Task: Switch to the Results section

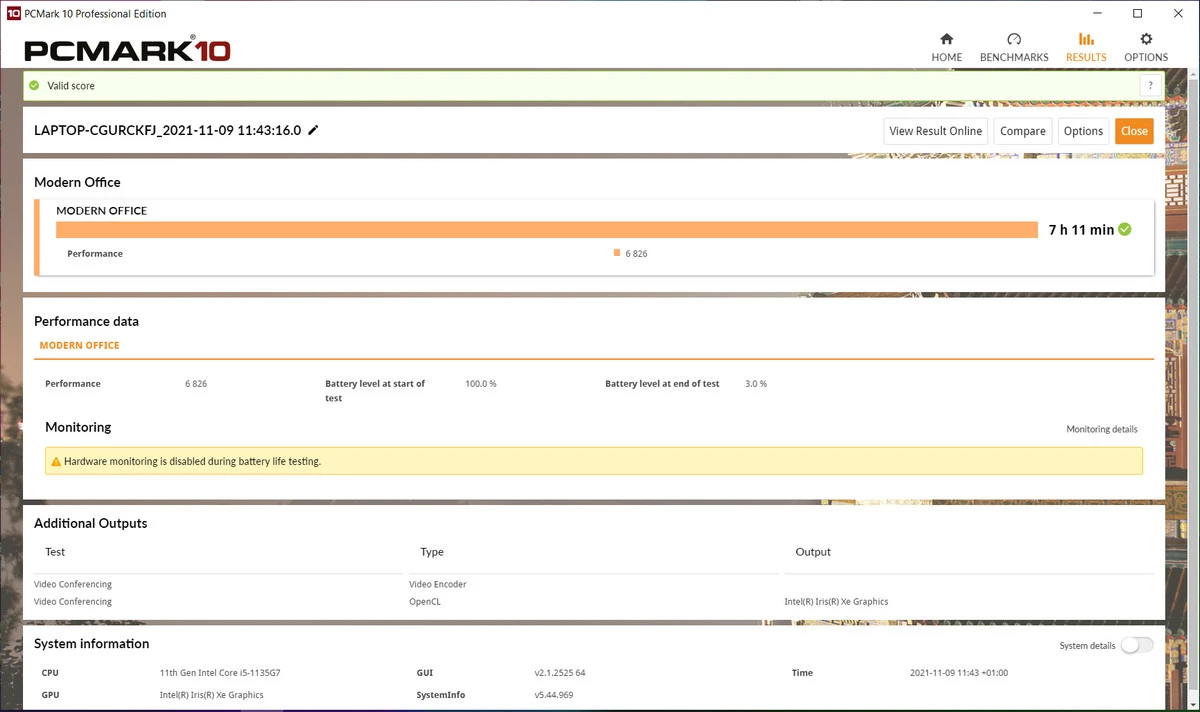Action: 1086,47
